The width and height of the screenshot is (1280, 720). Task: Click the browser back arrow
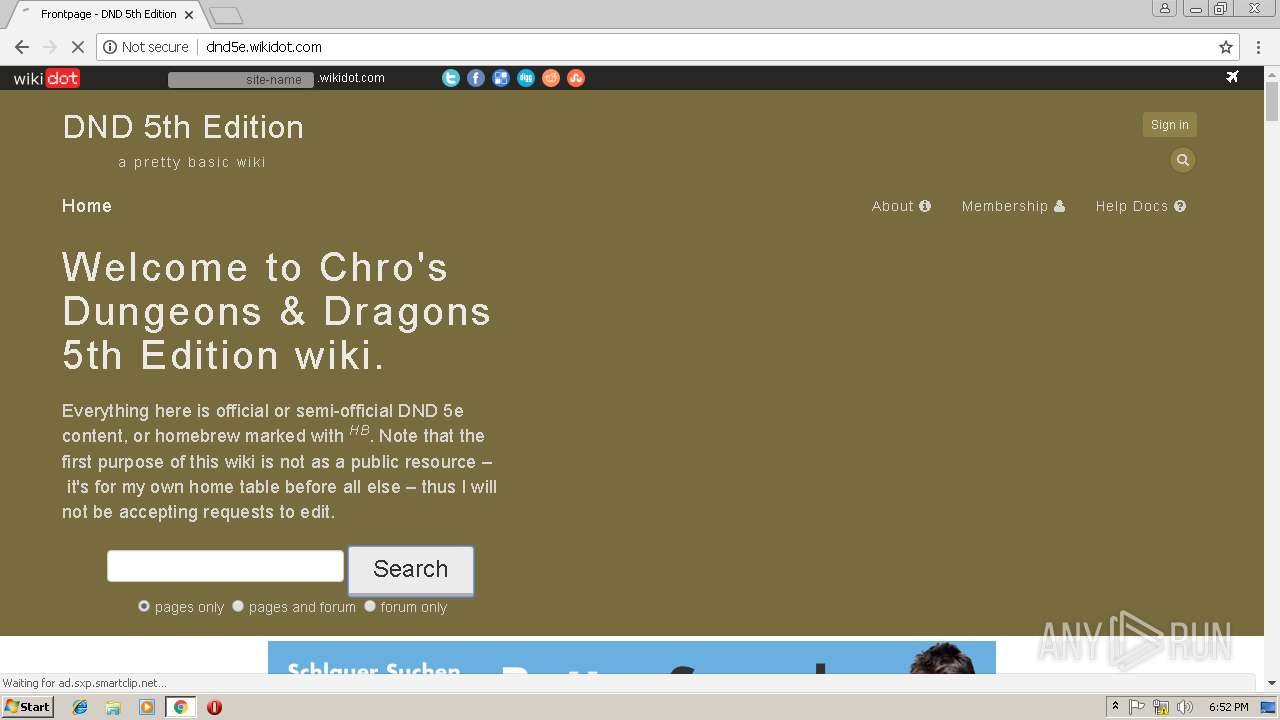(x=22, y=47)
